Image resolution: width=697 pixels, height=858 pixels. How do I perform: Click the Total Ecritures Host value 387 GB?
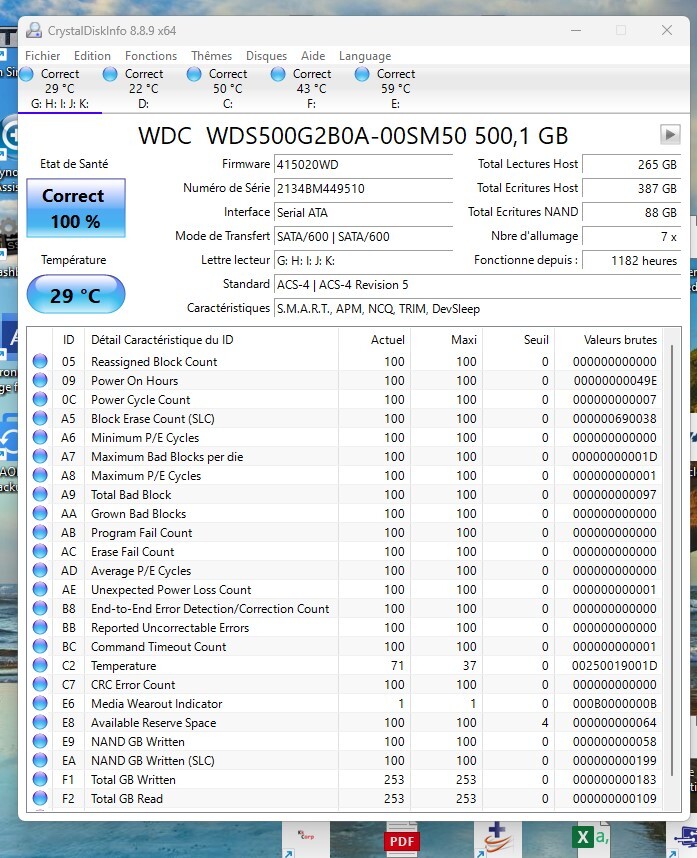(631, 189)
